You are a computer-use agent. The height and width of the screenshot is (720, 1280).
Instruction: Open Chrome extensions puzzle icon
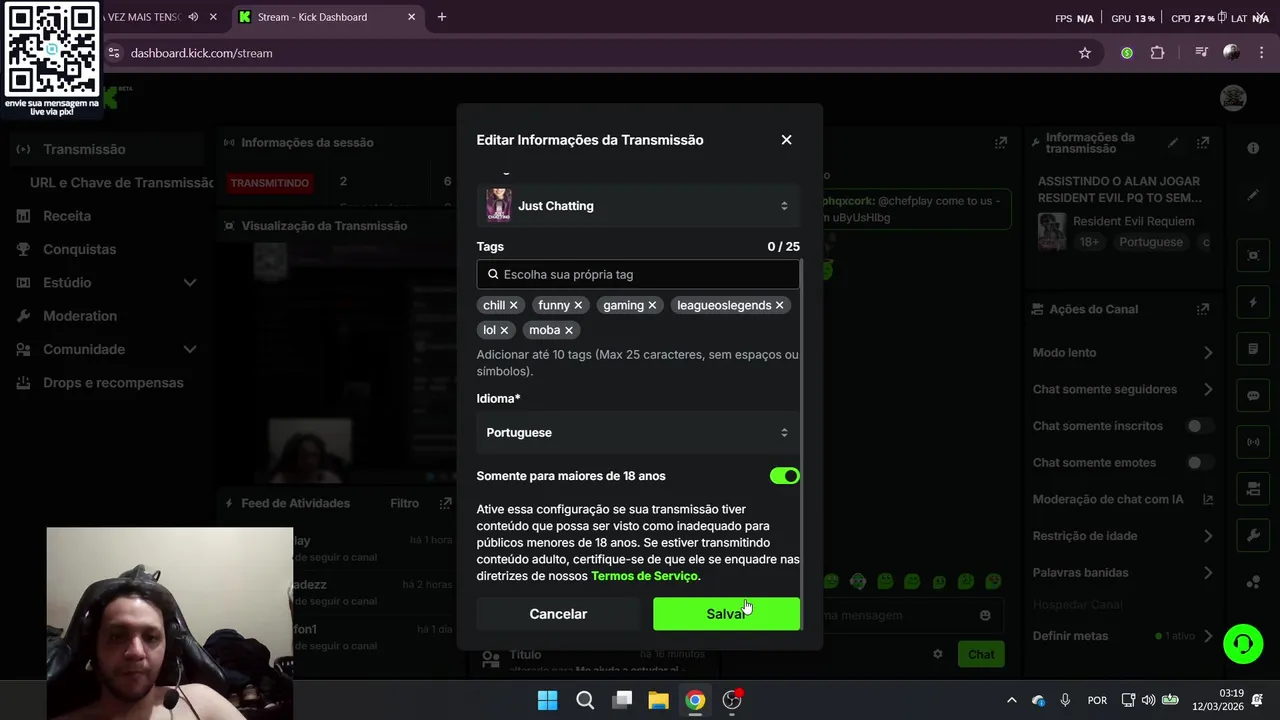tap(1157, 53)
